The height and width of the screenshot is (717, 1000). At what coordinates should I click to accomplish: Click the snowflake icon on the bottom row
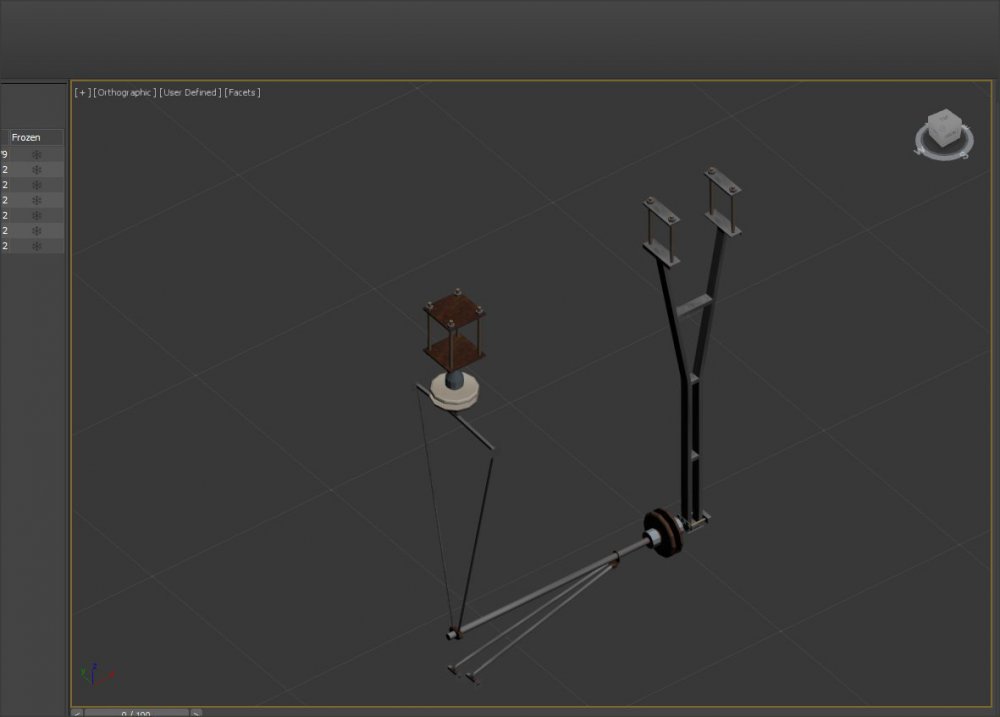coord(37,246)
